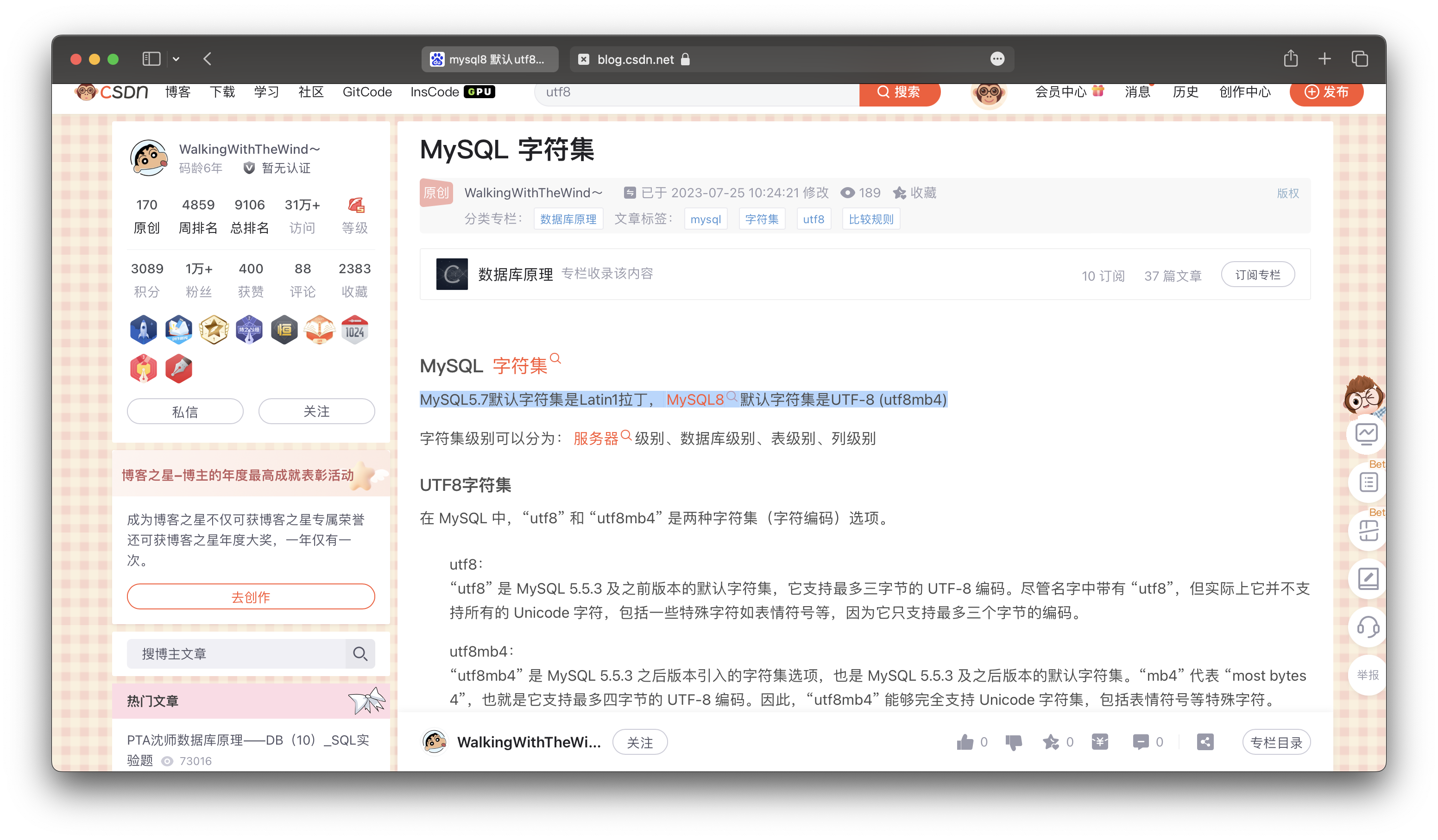
Task: Open a new tab with plus icon
Action: (x=1324, y=59)
